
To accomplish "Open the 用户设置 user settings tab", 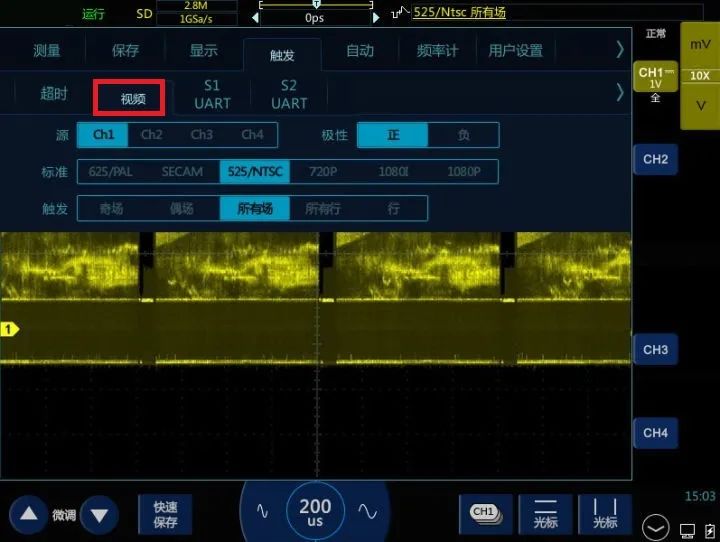I will [x=516, y=50].
